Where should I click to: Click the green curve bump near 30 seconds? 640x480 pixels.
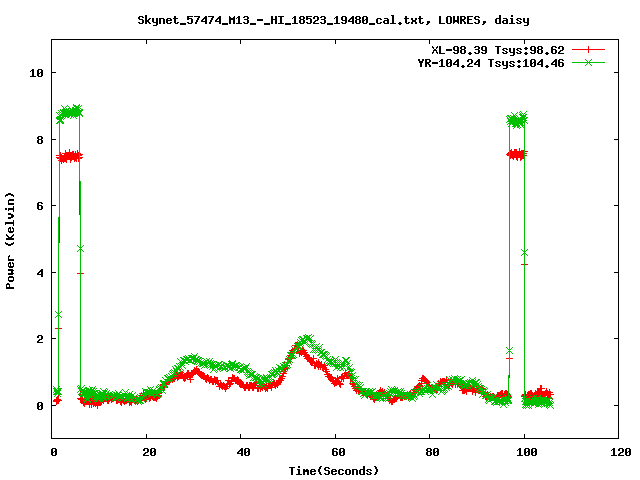tap(192, 359)
